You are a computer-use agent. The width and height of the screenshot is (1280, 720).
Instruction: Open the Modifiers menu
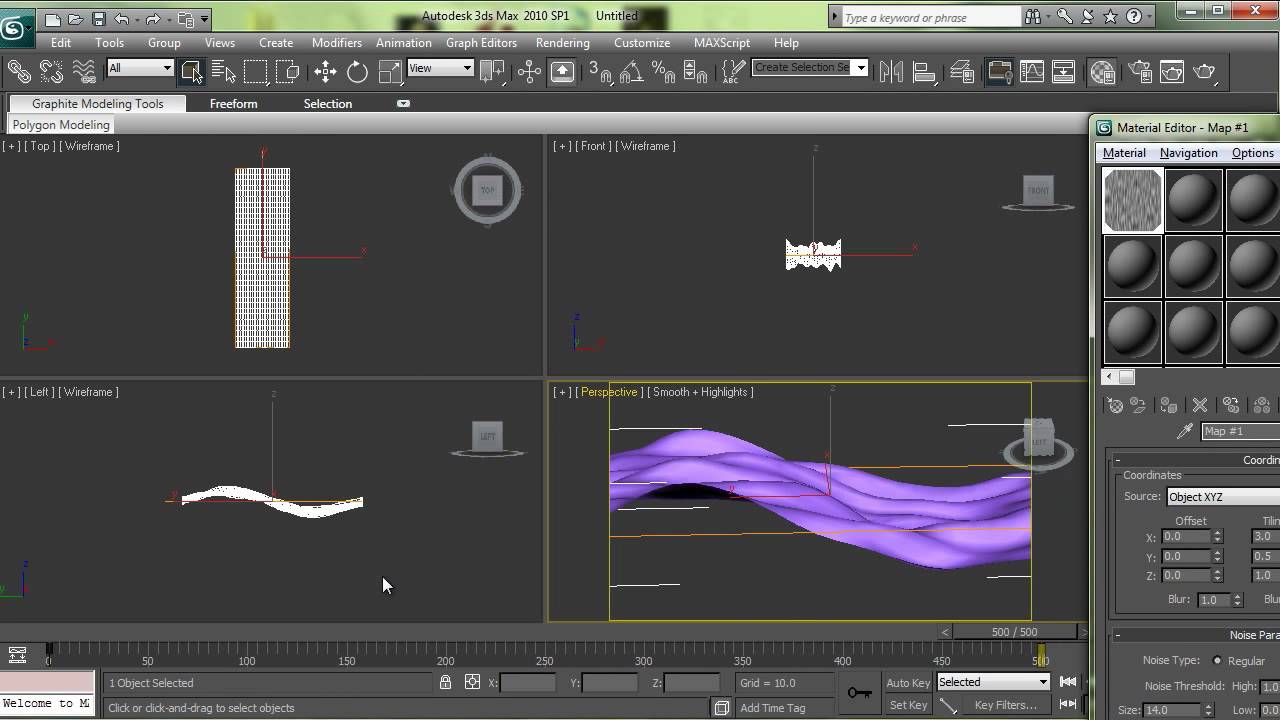336,43
